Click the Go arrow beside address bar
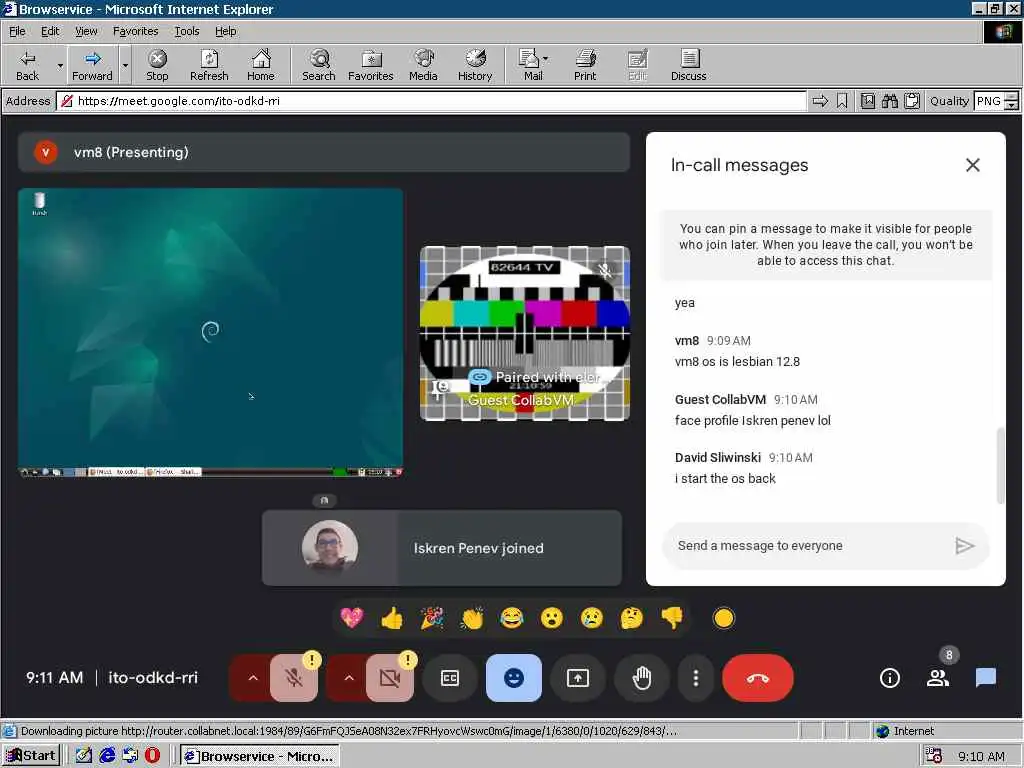This screenshot has height=768, width=1024. pos(820,101)
